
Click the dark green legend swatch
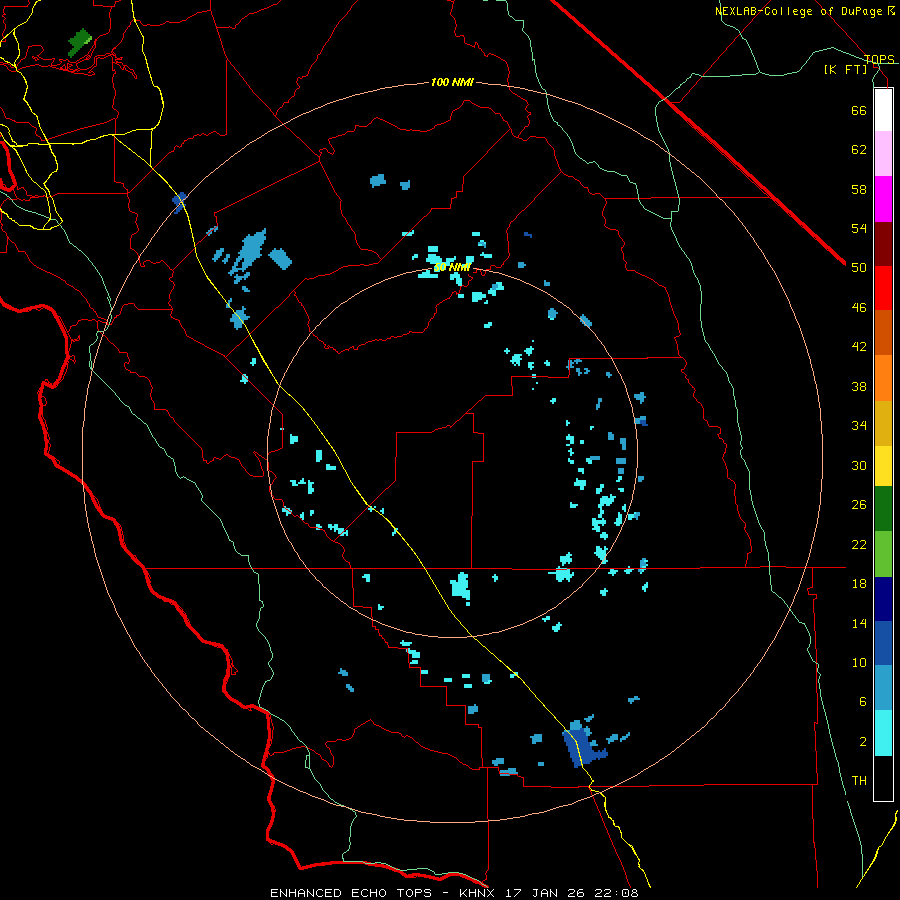(883, 509)
